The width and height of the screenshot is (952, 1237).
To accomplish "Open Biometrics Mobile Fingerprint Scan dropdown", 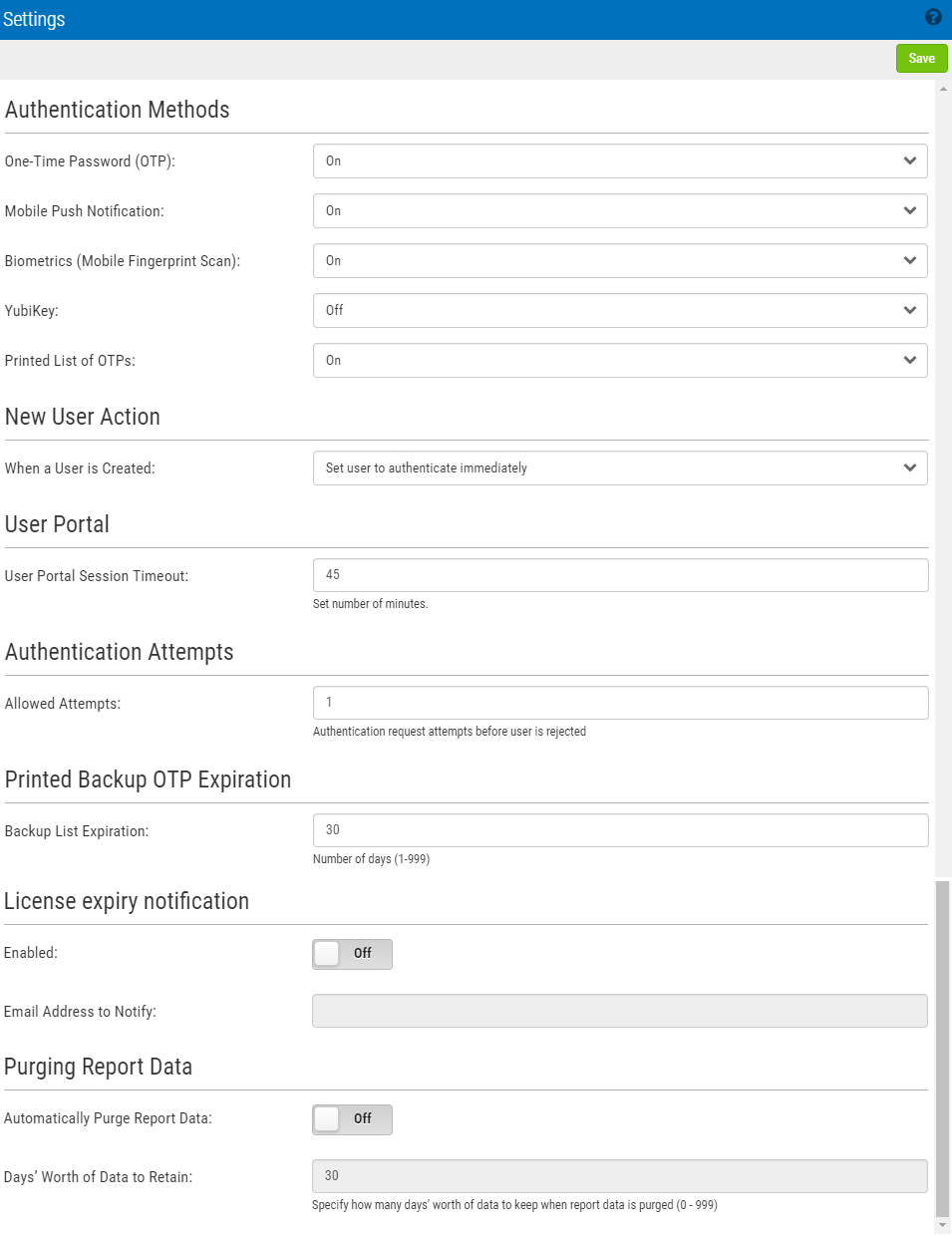I will [x=620, y=261].
